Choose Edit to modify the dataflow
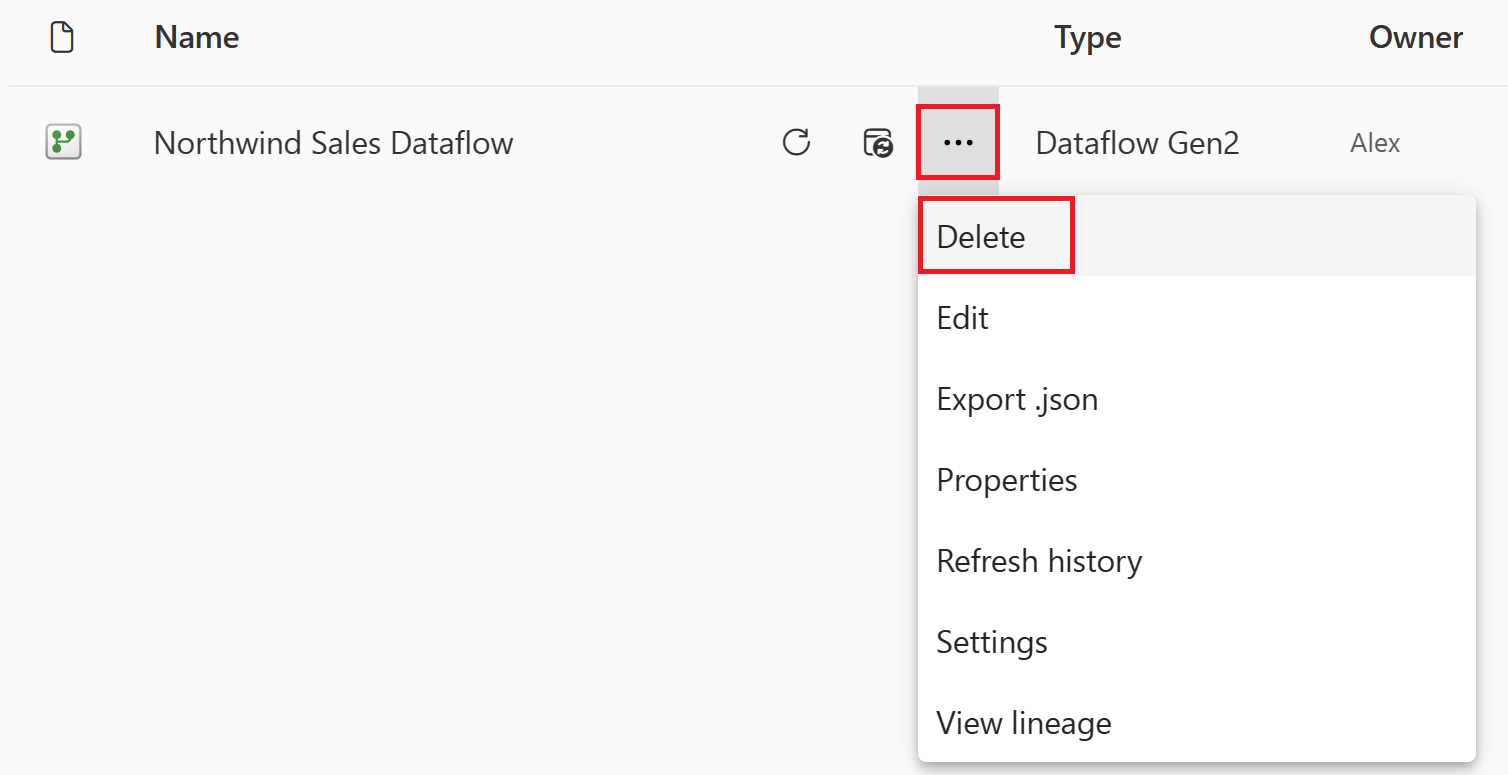This screenshot has height=775, width=1508. (962, 317)
